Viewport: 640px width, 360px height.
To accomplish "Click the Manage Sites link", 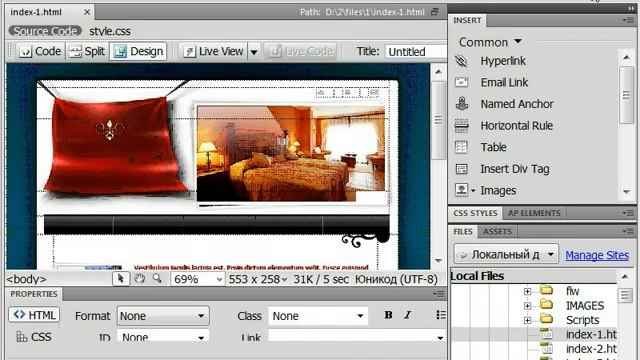I will [x=597, y=255].
